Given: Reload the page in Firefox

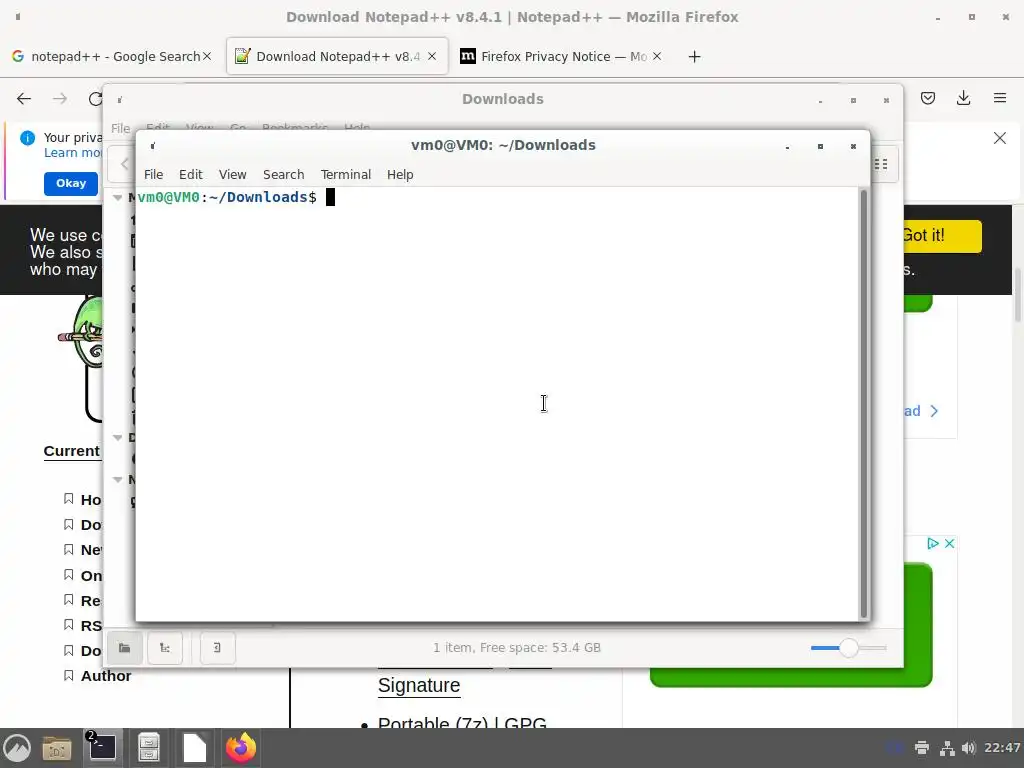Looking at the screenshot, I should coord(95,99).
